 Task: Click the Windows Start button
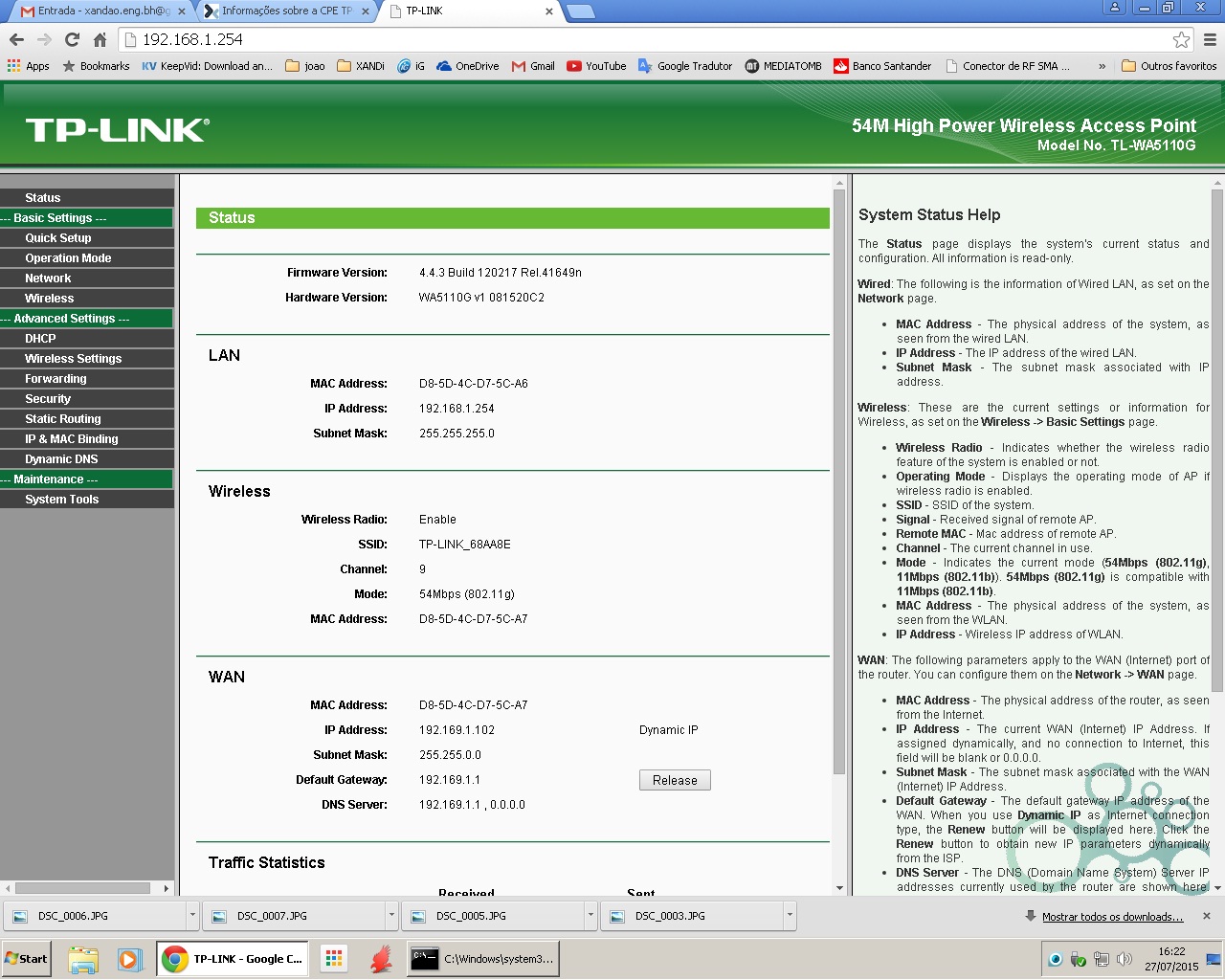pyautogui.click(x=27, y=959)
